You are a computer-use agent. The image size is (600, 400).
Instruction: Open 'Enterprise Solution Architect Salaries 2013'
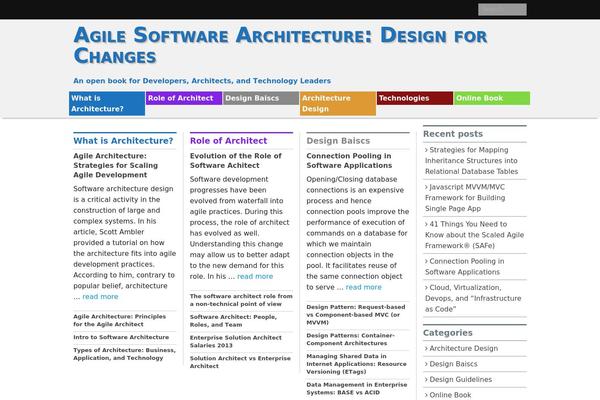(235, 341)
